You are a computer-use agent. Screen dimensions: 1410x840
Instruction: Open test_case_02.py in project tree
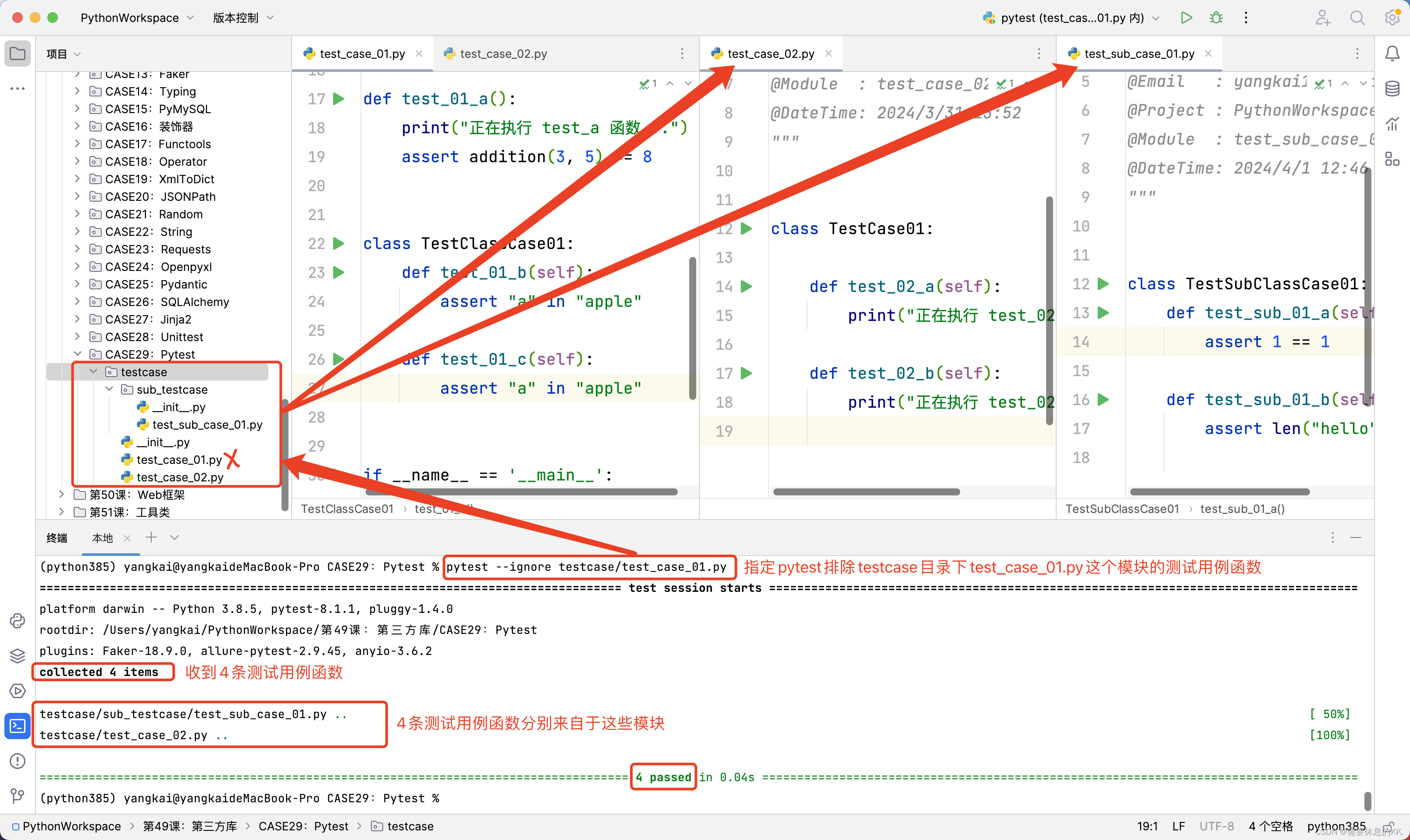(x=180, y=477)
